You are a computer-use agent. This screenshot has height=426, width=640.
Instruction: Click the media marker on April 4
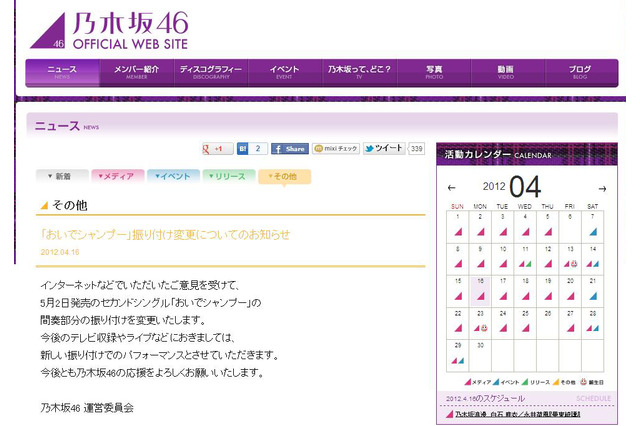526,232
